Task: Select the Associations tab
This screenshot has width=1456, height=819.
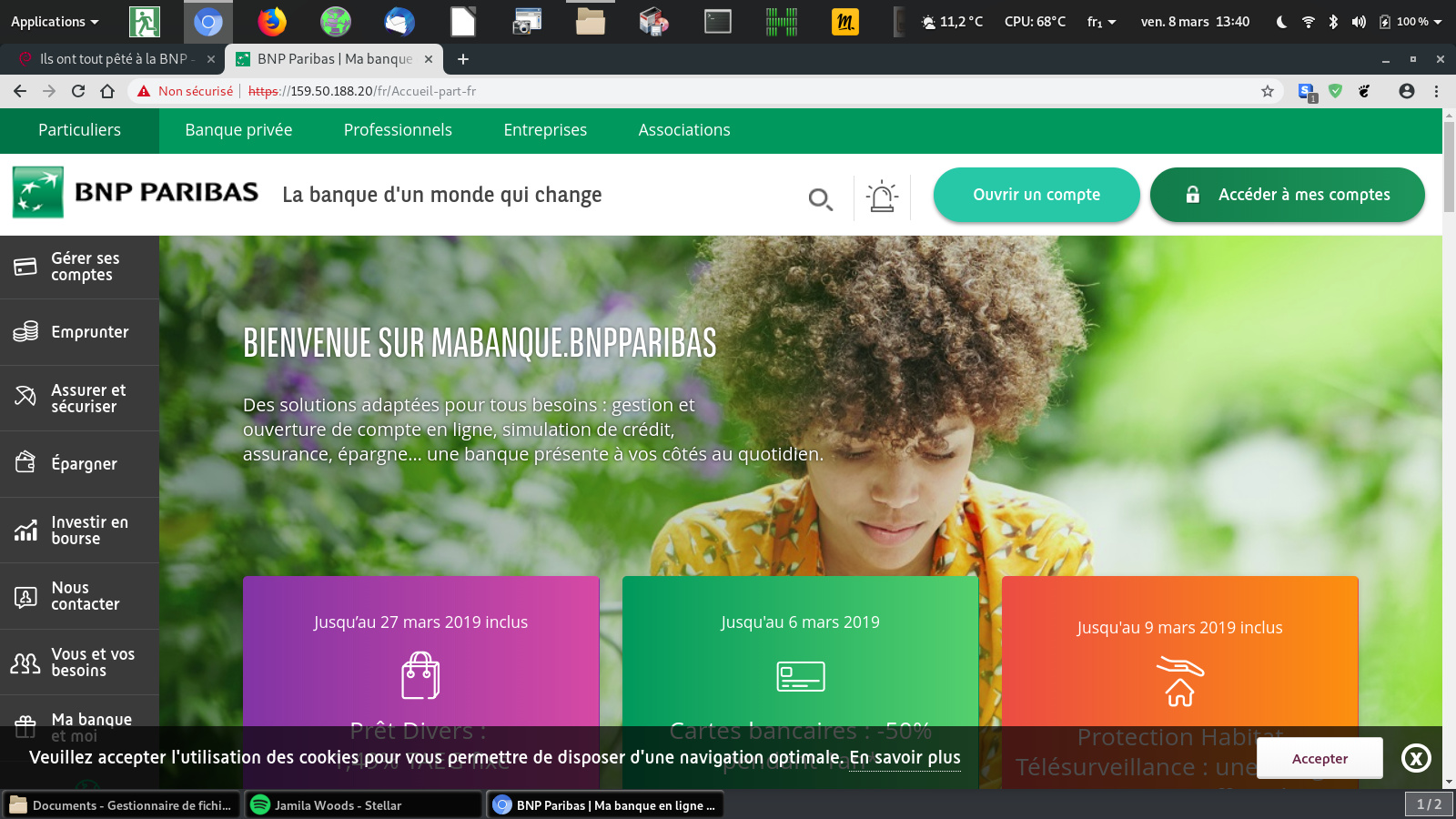Action: [x=684, y=130]
